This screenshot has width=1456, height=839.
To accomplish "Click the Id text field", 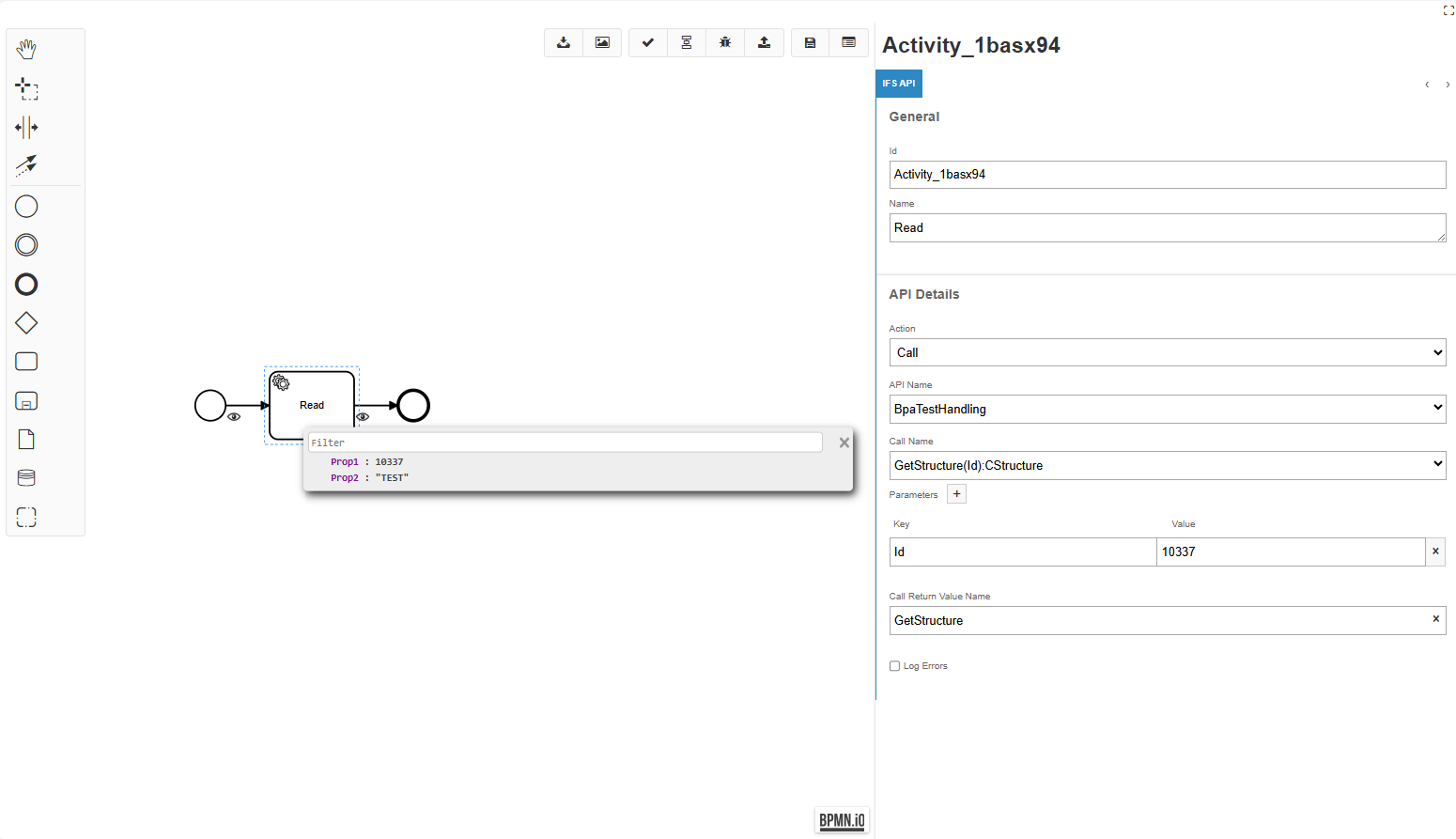I will click(1167, 175).
